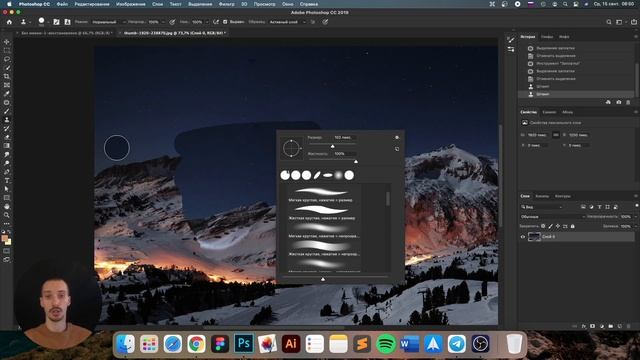Viewport: 640px width, 360px height.
Task: Open the brush preset picker dropdown
Action: (48, 22)
